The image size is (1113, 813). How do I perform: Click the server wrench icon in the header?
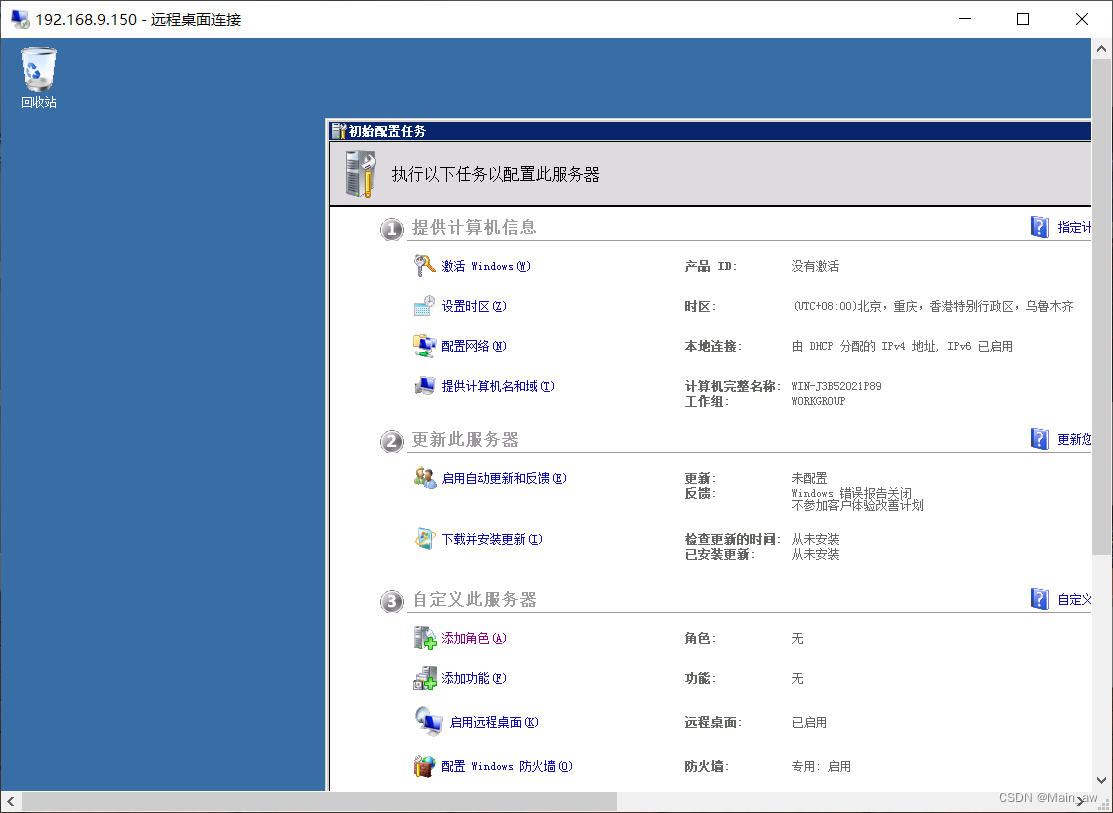[x=361, y=174]
